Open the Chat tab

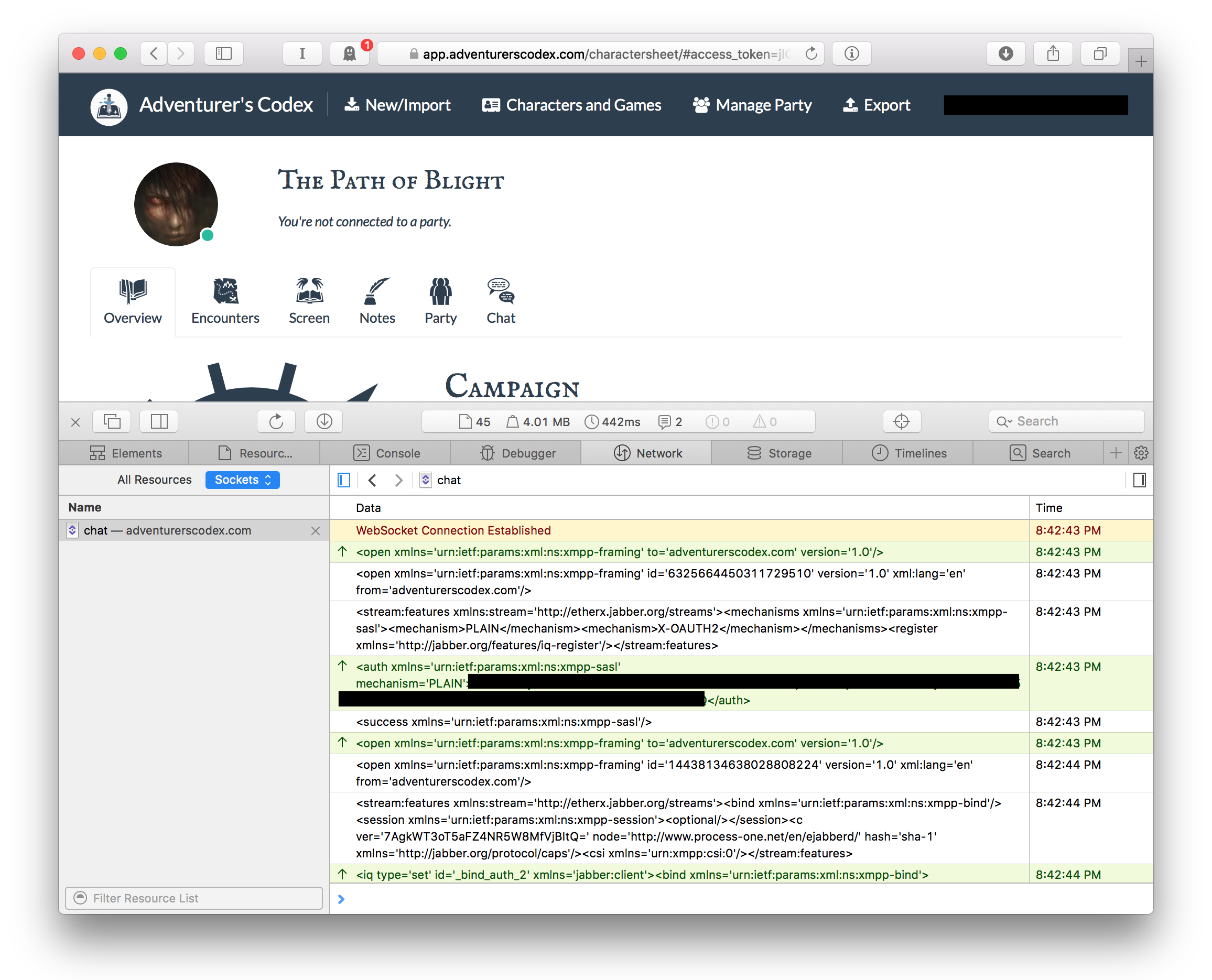click(x=501, y=301)
